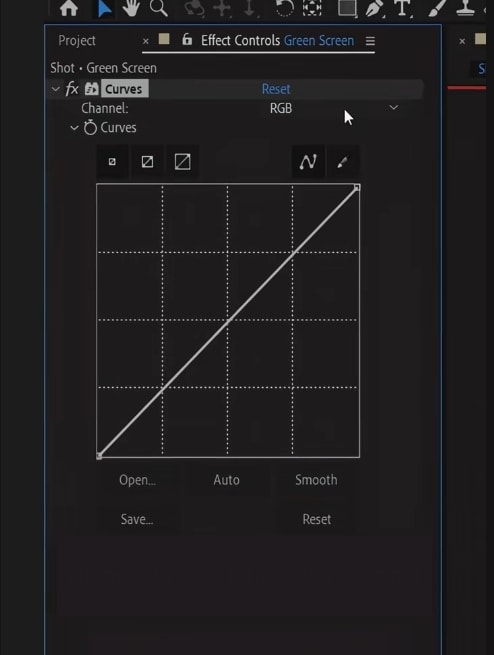The image size is (494, 655).
Task: Choose the pencil curve drawing tool
Action: pos(342,162)
